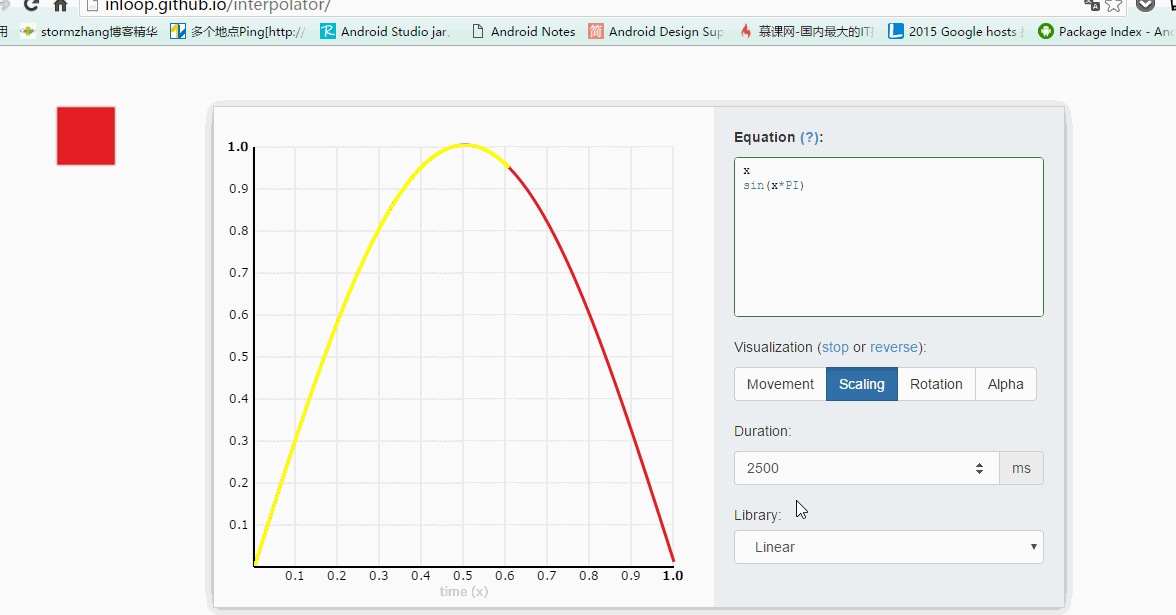Open Android Notes bookmark
The height and width of the screenshot is (615, 1176).
(524, 32)
